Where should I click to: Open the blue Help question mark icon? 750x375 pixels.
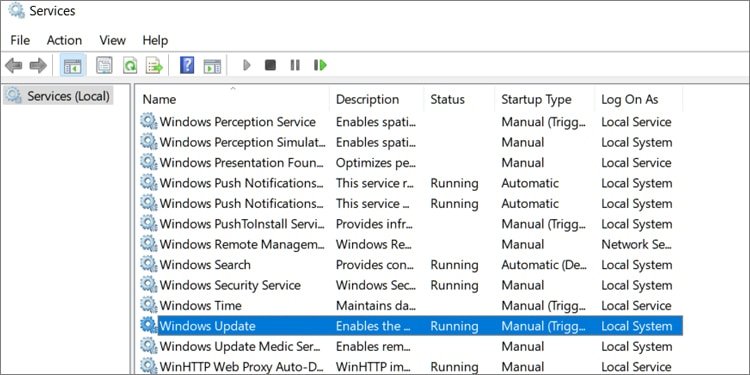[x=187, y=65]
